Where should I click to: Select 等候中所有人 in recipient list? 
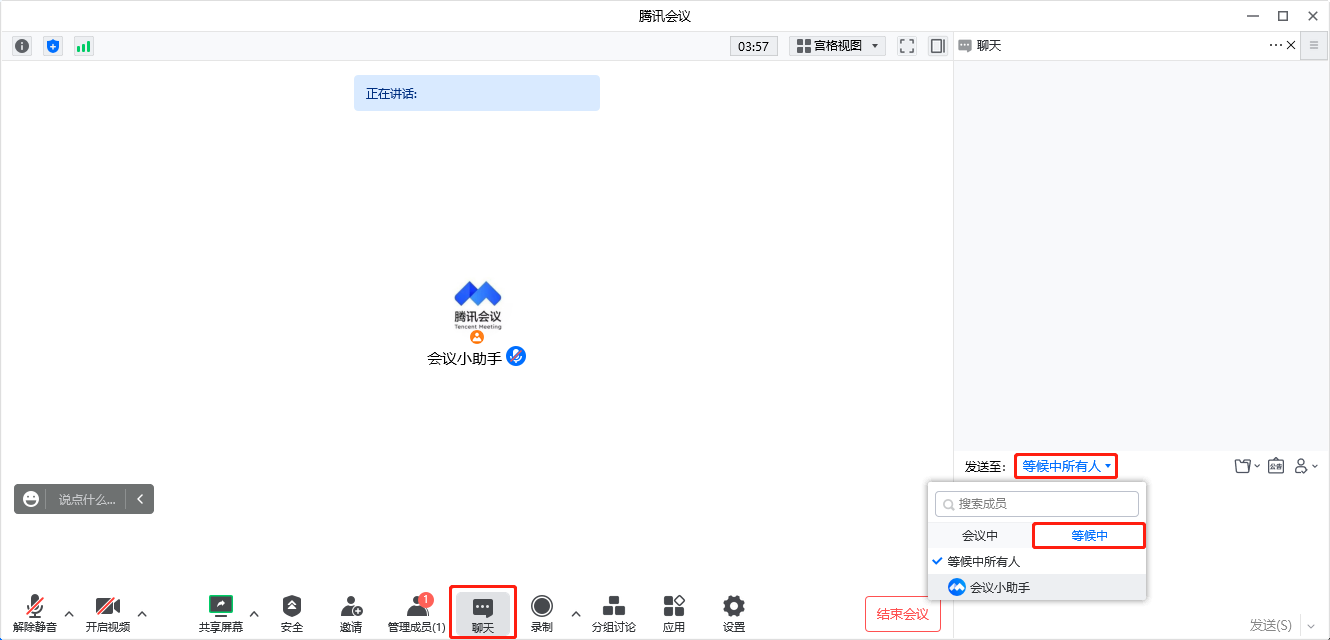[x=1037, y=562]
